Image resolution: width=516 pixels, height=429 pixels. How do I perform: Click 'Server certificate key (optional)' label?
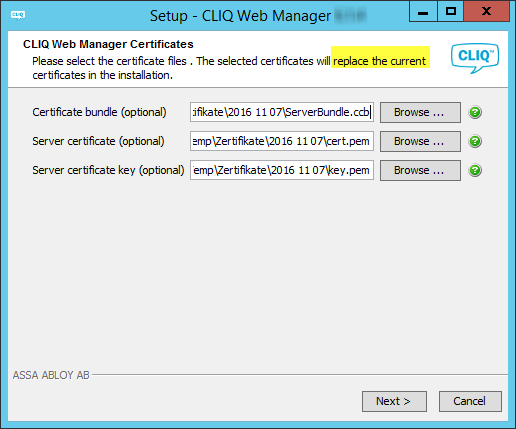click(x=108, y=170)
